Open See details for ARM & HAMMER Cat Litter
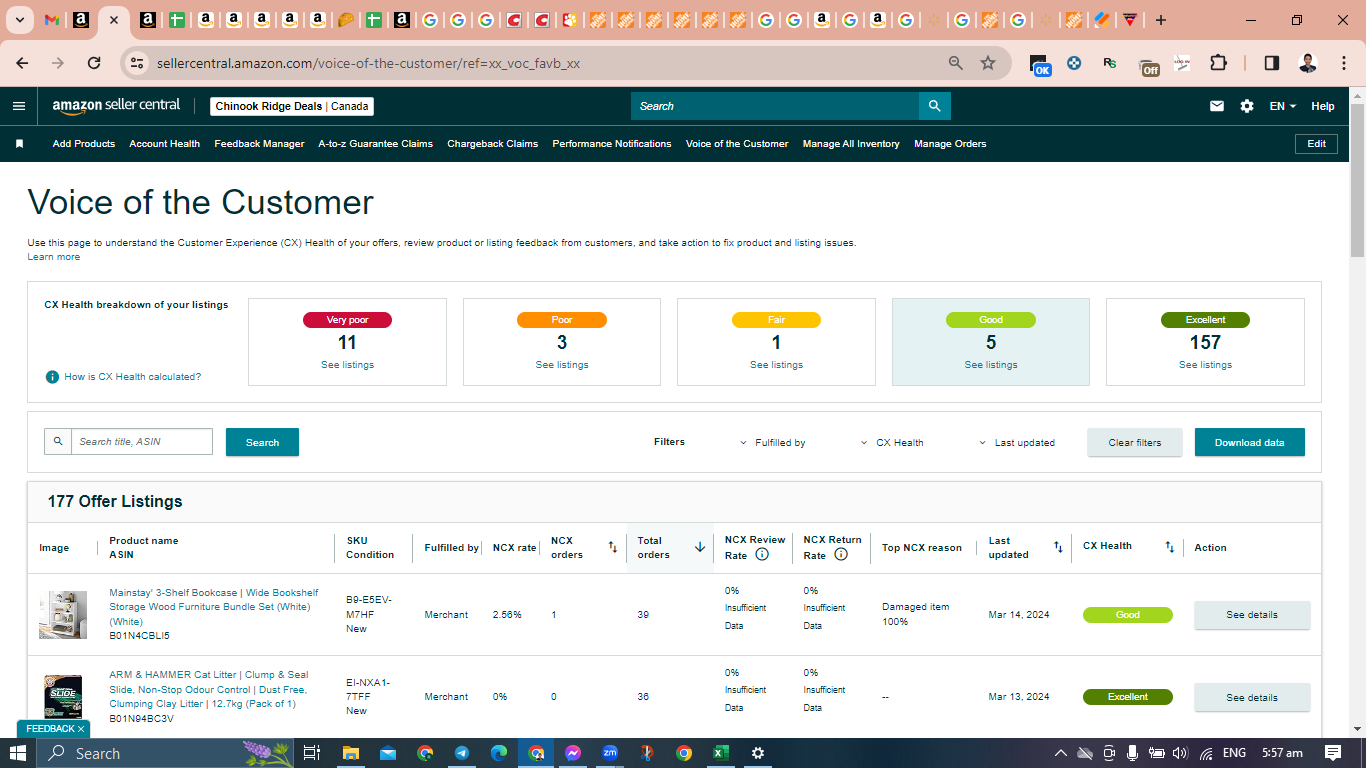Viewport: 1366px width, 768px height. (1252, 697)
